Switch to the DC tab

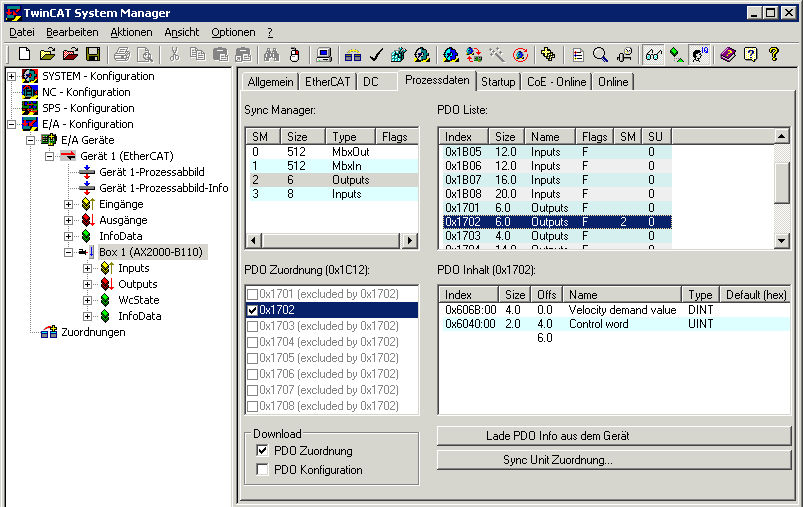pos(371,82)
